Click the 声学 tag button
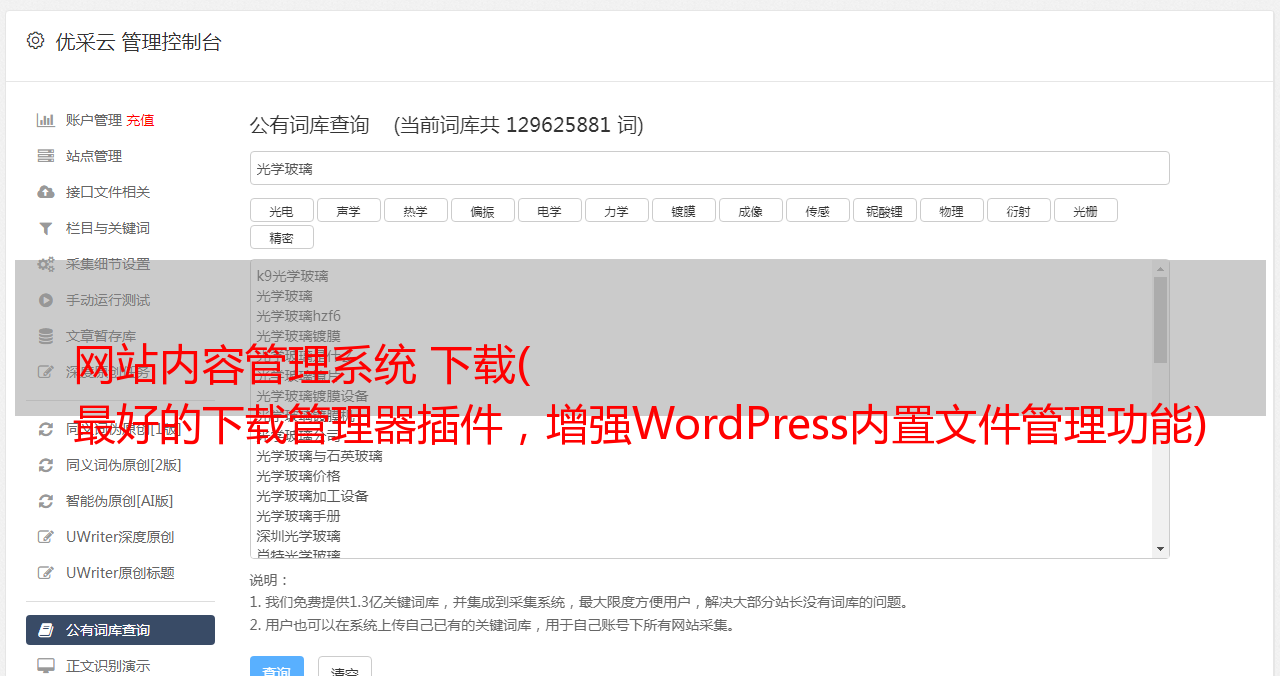1280x676 pixels. click(x=349, y=210)
